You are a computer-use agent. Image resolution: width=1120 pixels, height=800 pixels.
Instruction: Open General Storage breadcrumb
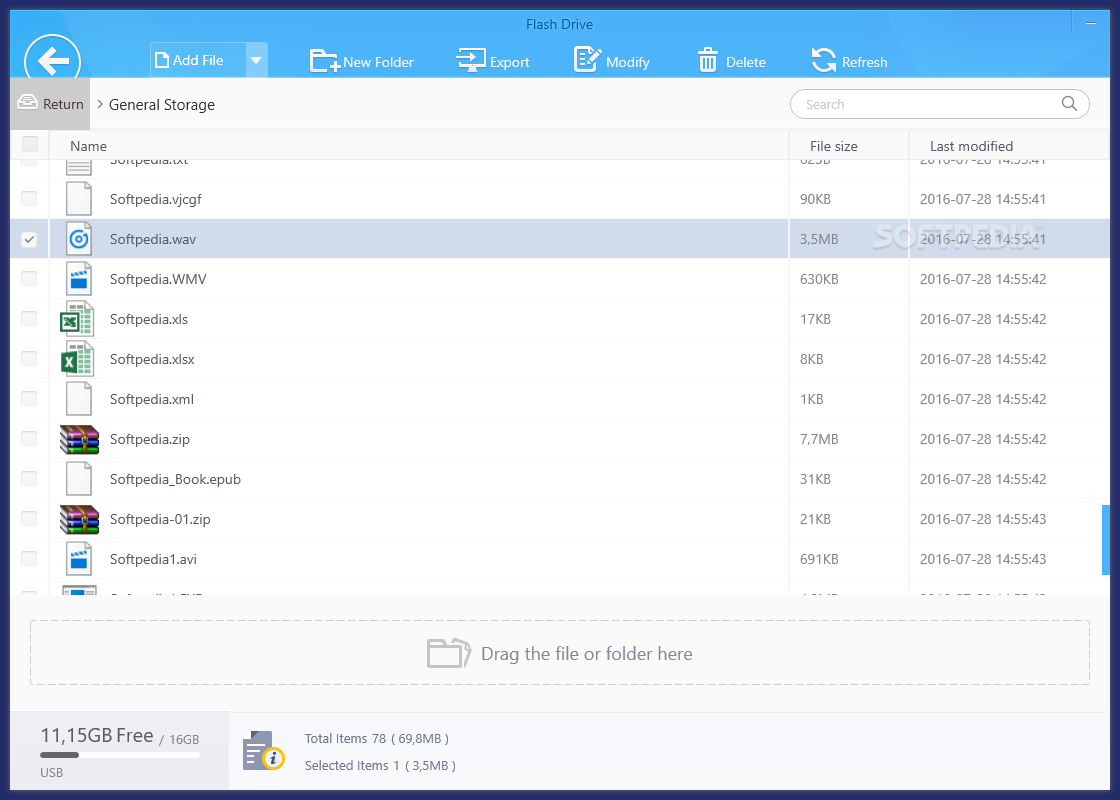[161, 105]
